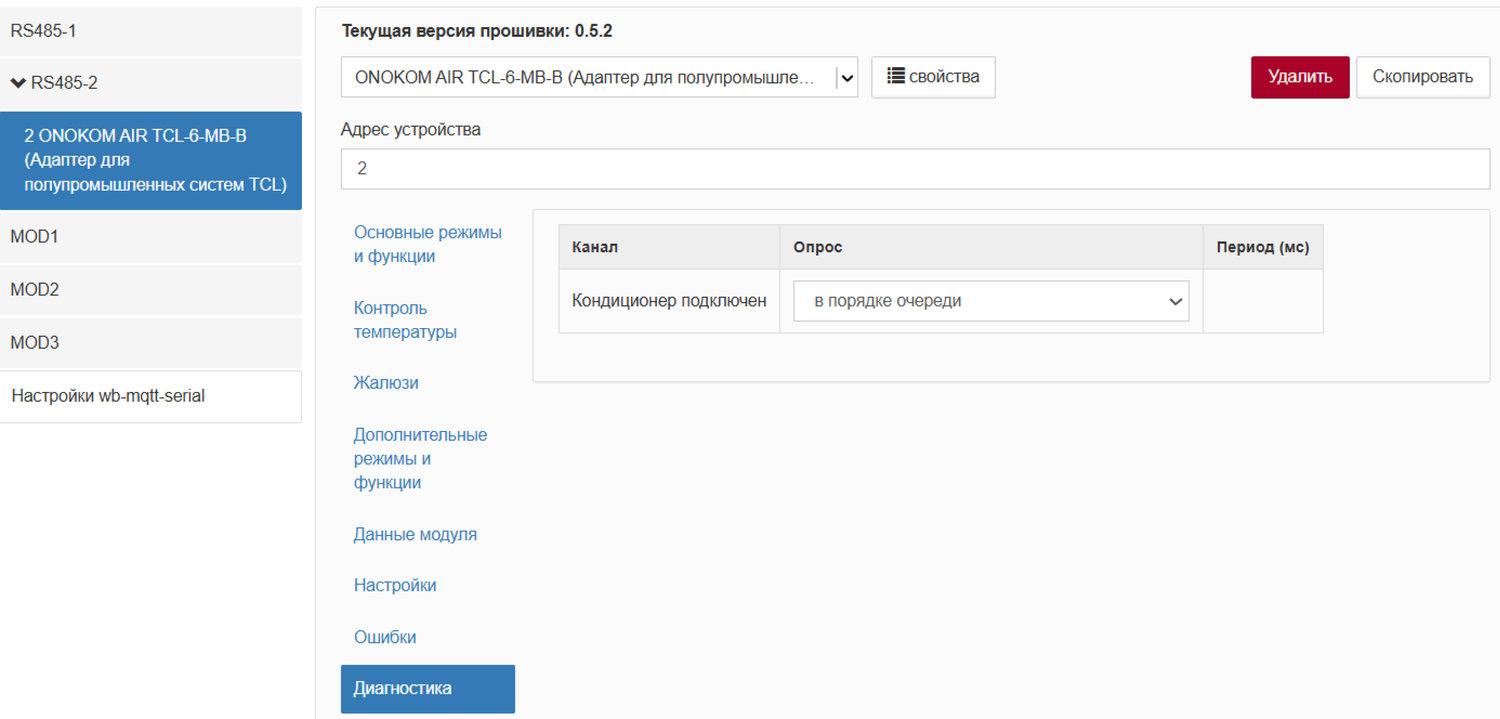Switch to Основные режимы и функции tab

pyautogui.click(x=427, y=244)
